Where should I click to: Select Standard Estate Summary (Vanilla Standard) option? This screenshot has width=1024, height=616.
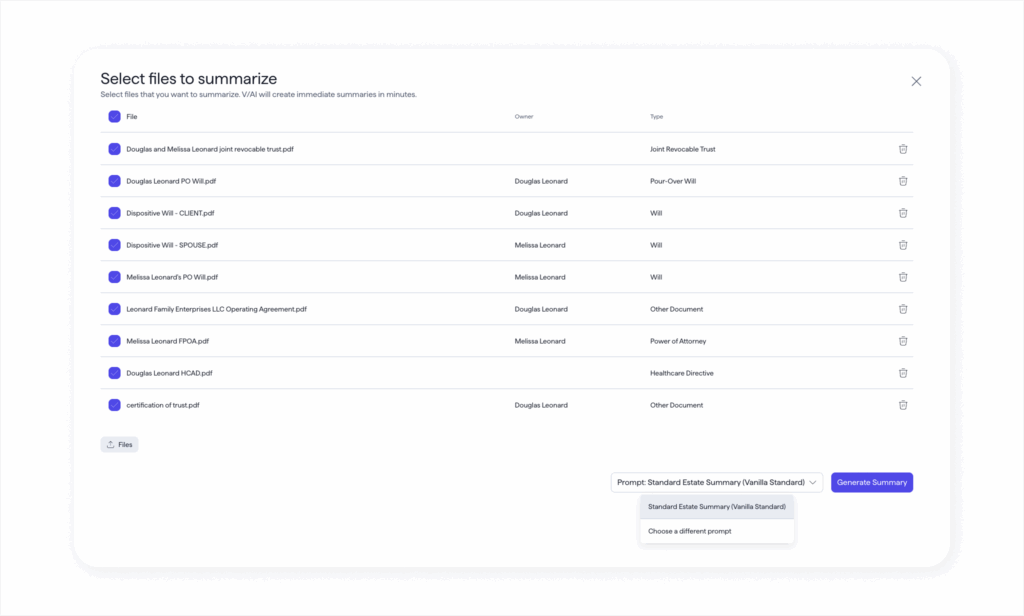(x=716, y=507)
